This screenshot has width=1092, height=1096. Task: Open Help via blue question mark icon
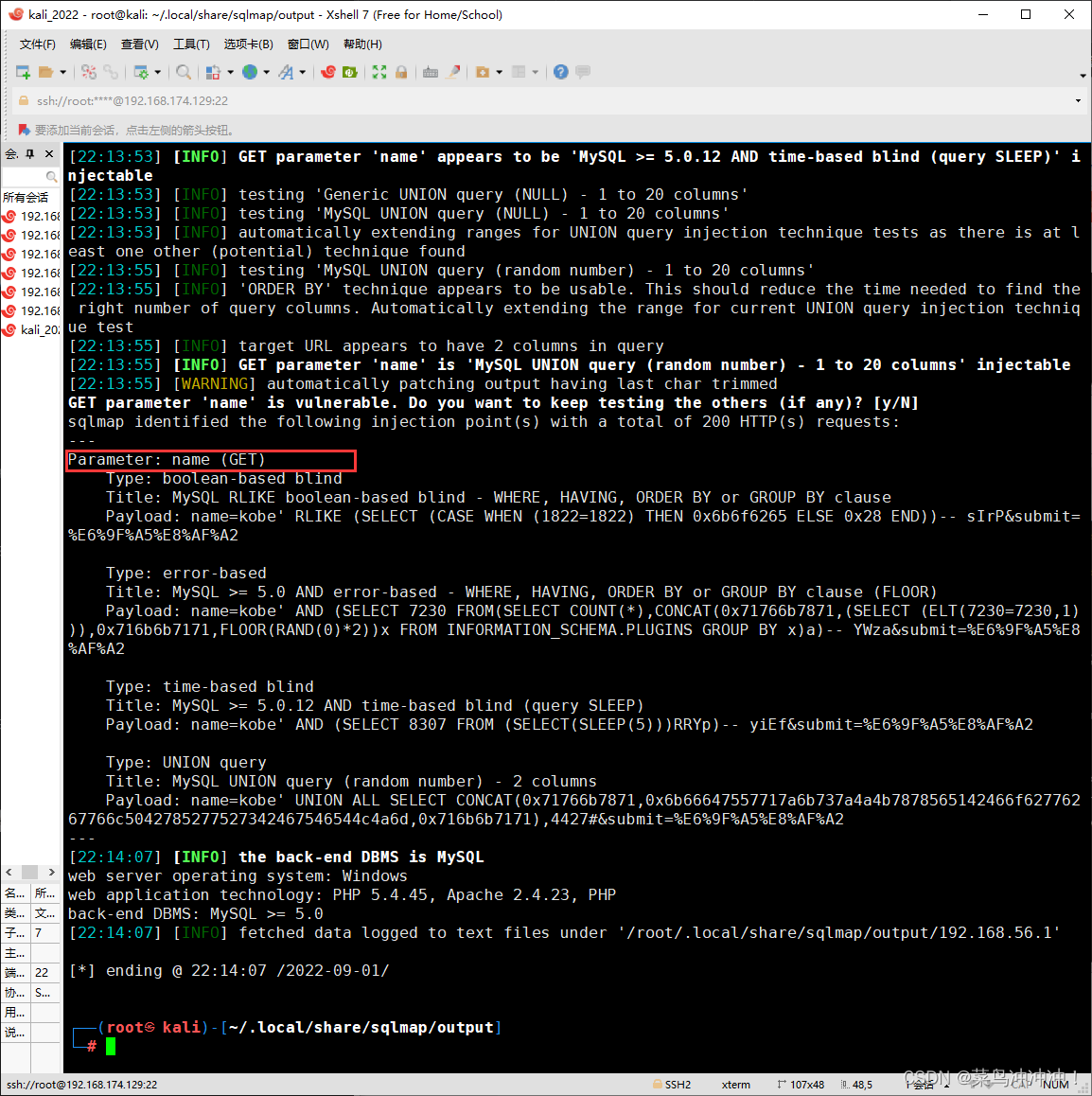[560, 72]
